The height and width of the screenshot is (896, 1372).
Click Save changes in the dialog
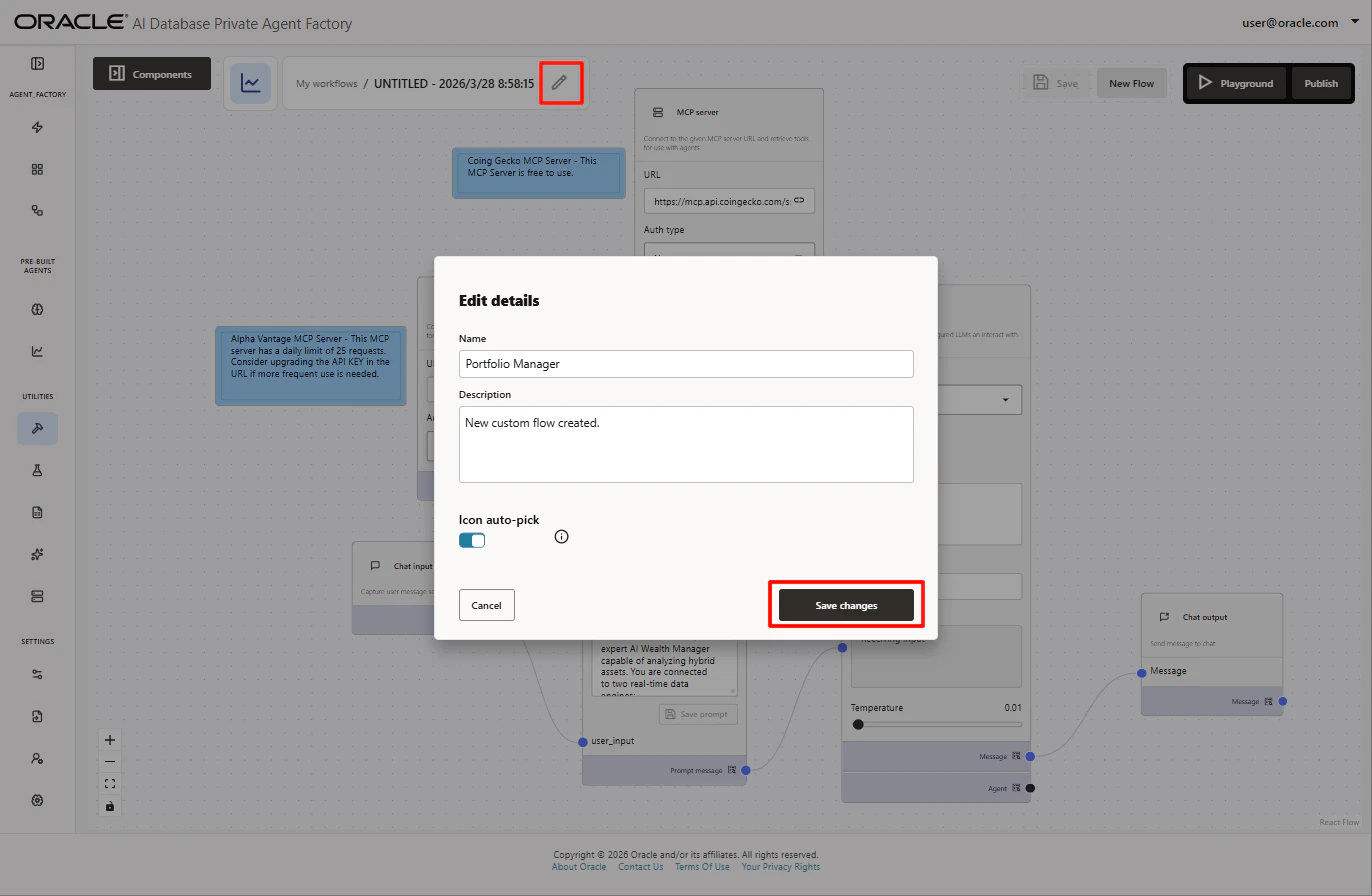pos(846,605)
